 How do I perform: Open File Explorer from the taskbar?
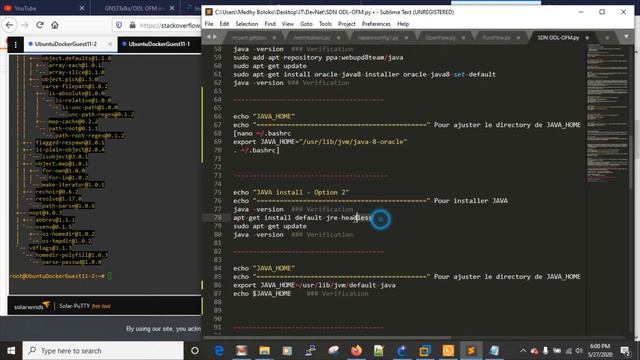pyautogui.click(x=264, y=351)
